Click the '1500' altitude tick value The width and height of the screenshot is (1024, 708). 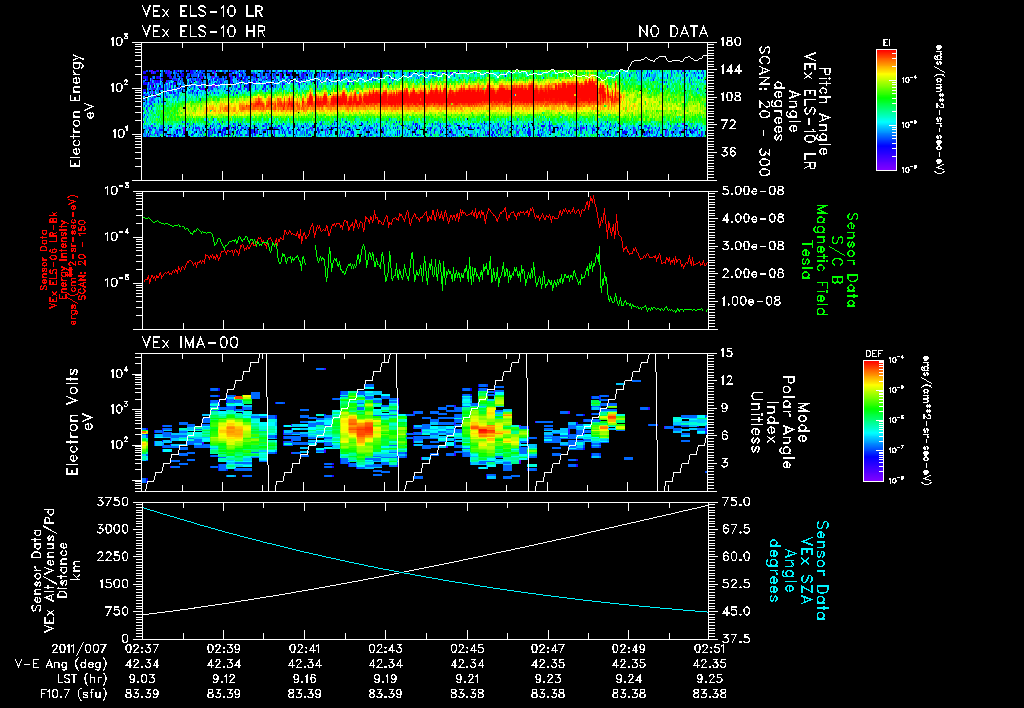coord(112,584)
